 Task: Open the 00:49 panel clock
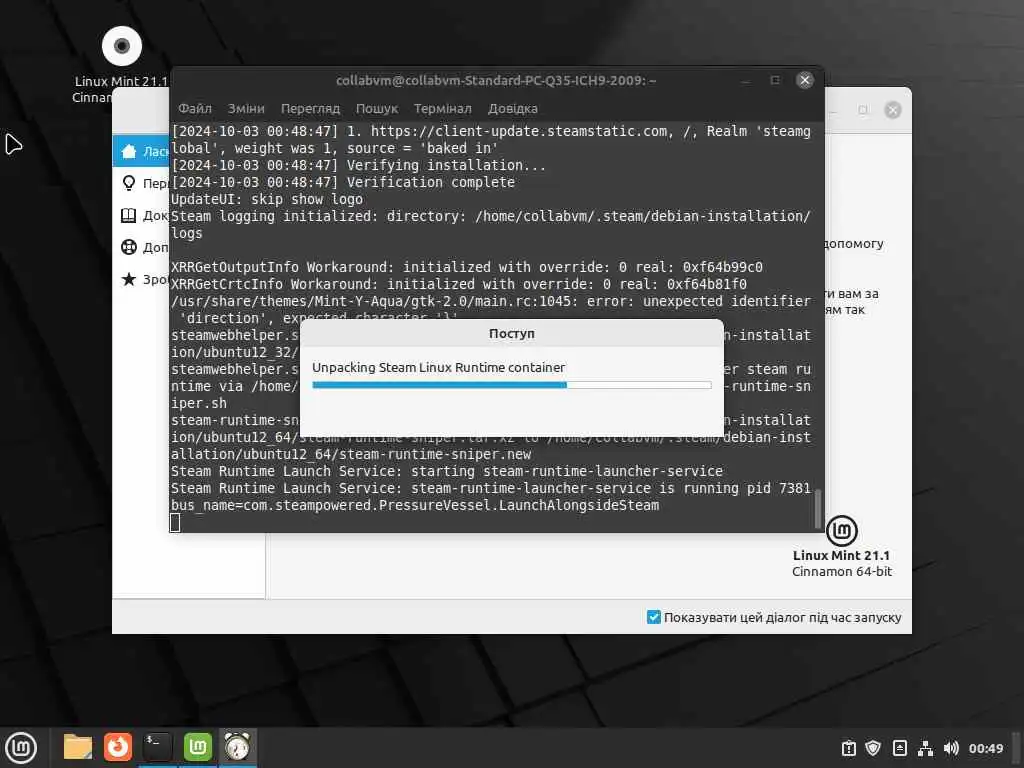pos(985,748)
